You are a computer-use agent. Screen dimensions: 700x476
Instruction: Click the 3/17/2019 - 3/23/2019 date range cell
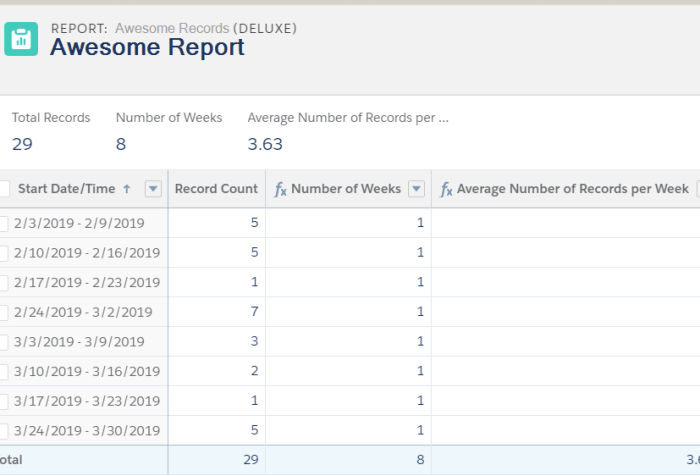click(86, 401)
